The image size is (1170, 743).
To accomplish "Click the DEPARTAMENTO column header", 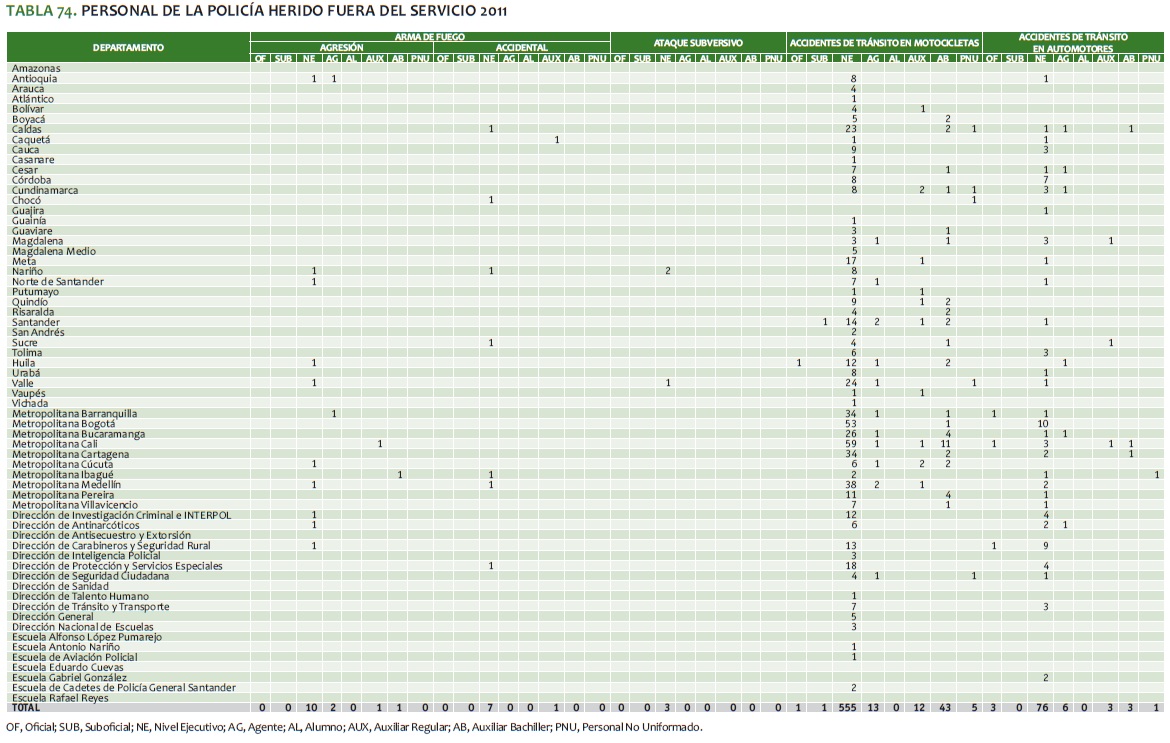I will point(128,48).
